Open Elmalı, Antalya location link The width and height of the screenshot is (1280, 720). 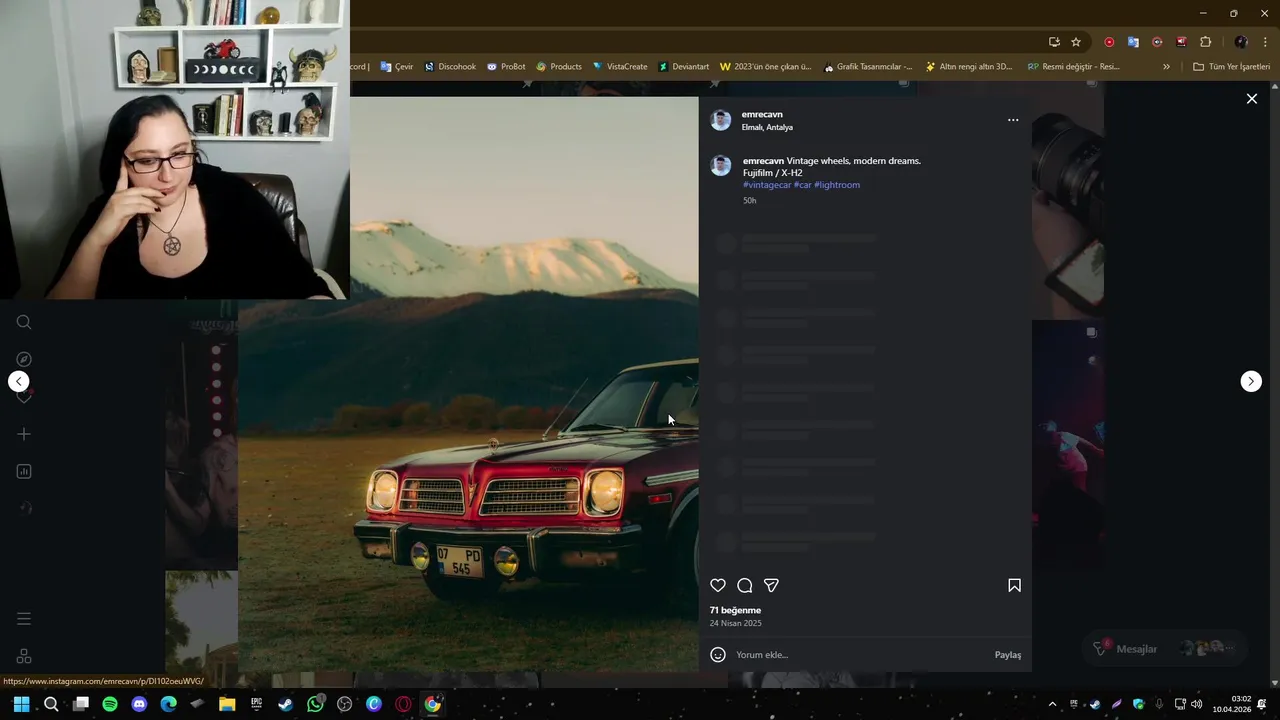tap(767, 128)
